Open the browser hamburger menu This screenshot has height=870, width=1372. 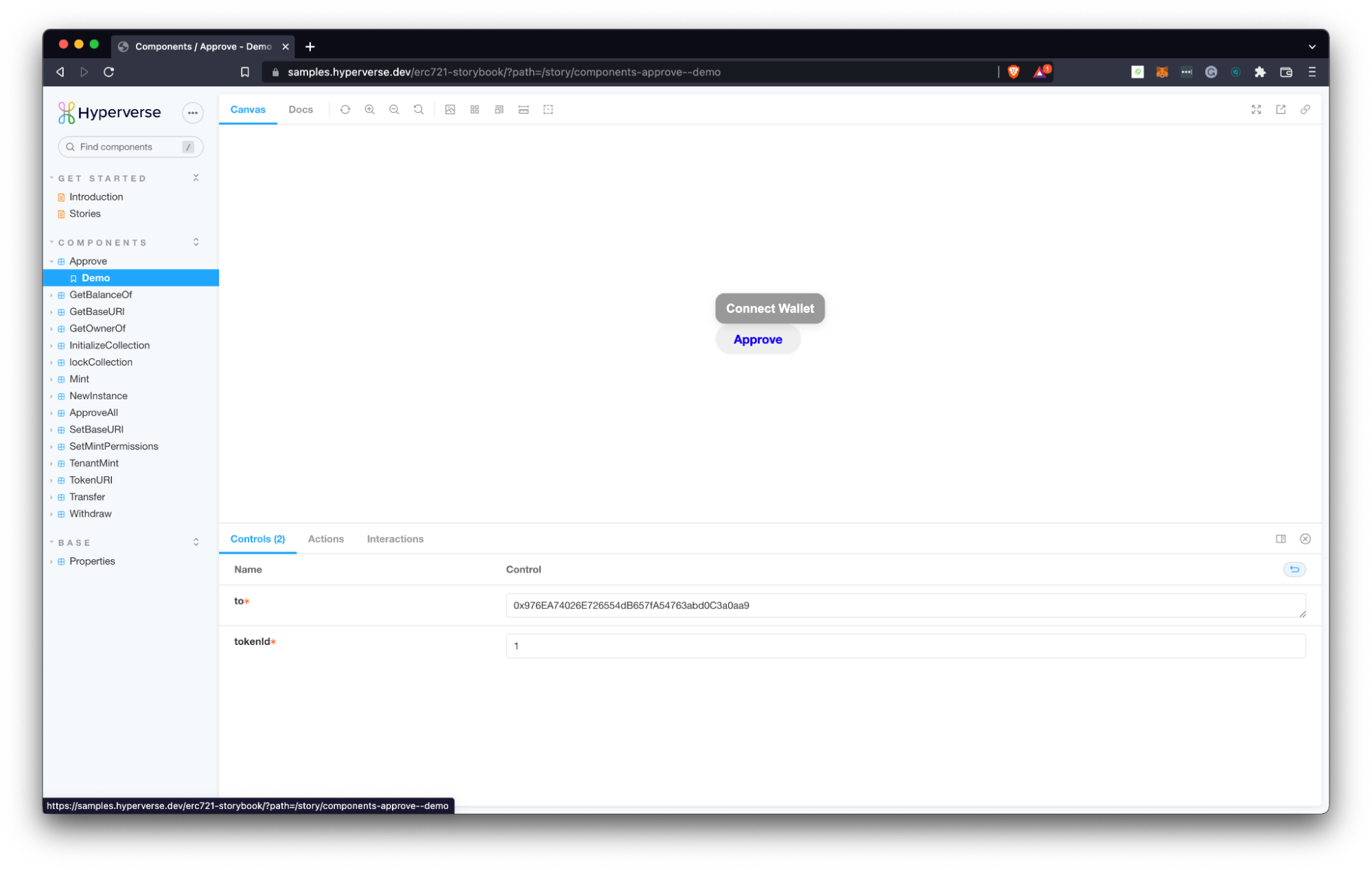point(1312,72)
